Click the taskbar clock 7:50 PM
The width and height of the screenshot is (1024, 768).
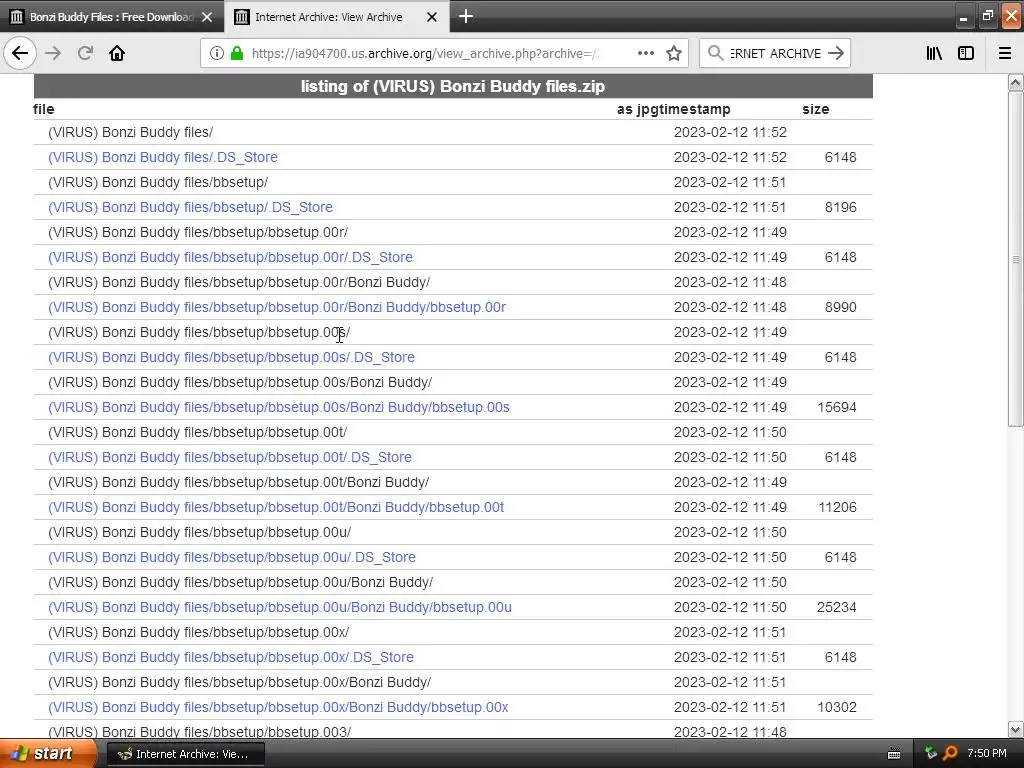click(987, 754)
